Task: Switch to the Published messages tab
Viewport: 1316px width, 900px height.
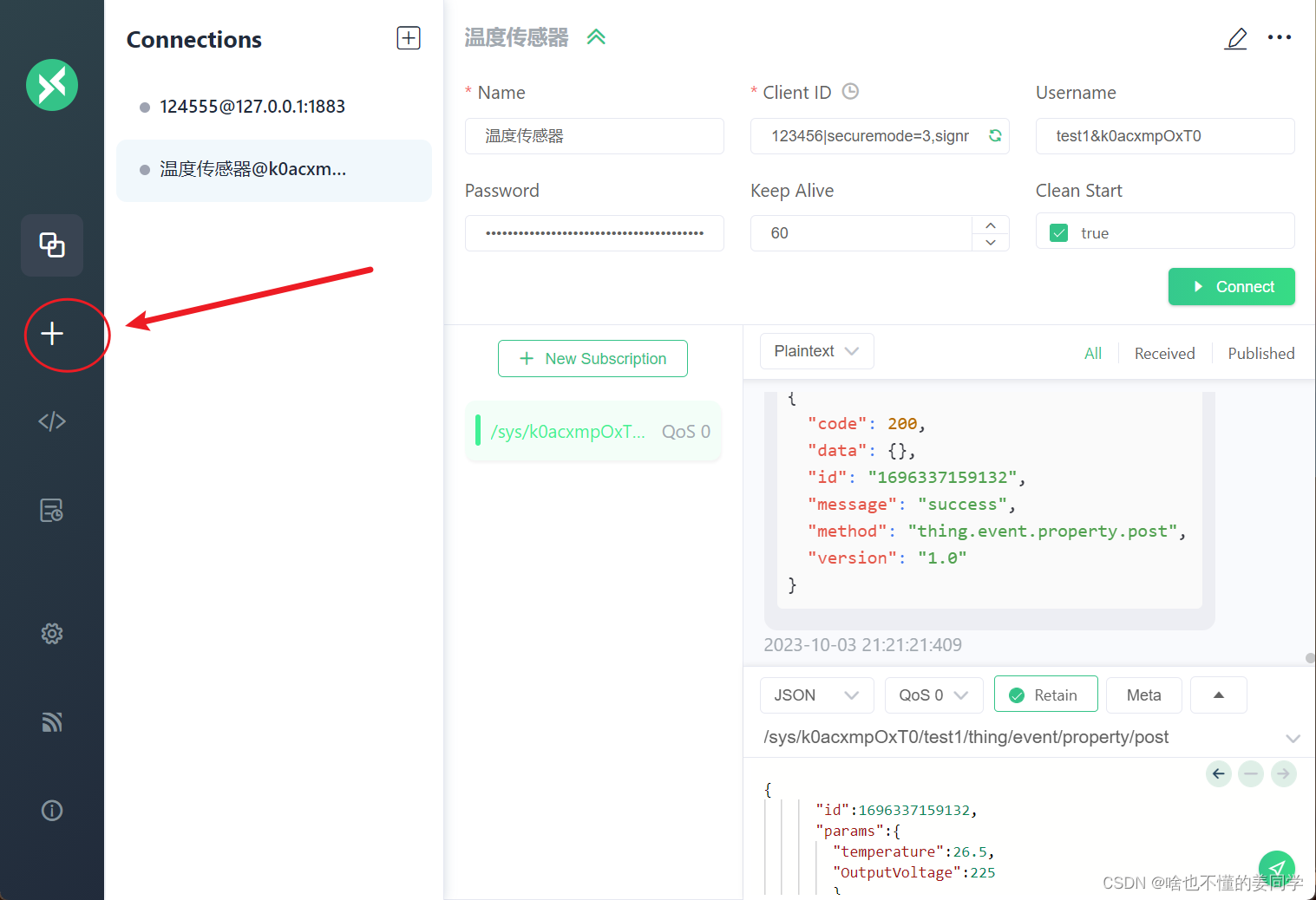Action: coord(1260,353)
